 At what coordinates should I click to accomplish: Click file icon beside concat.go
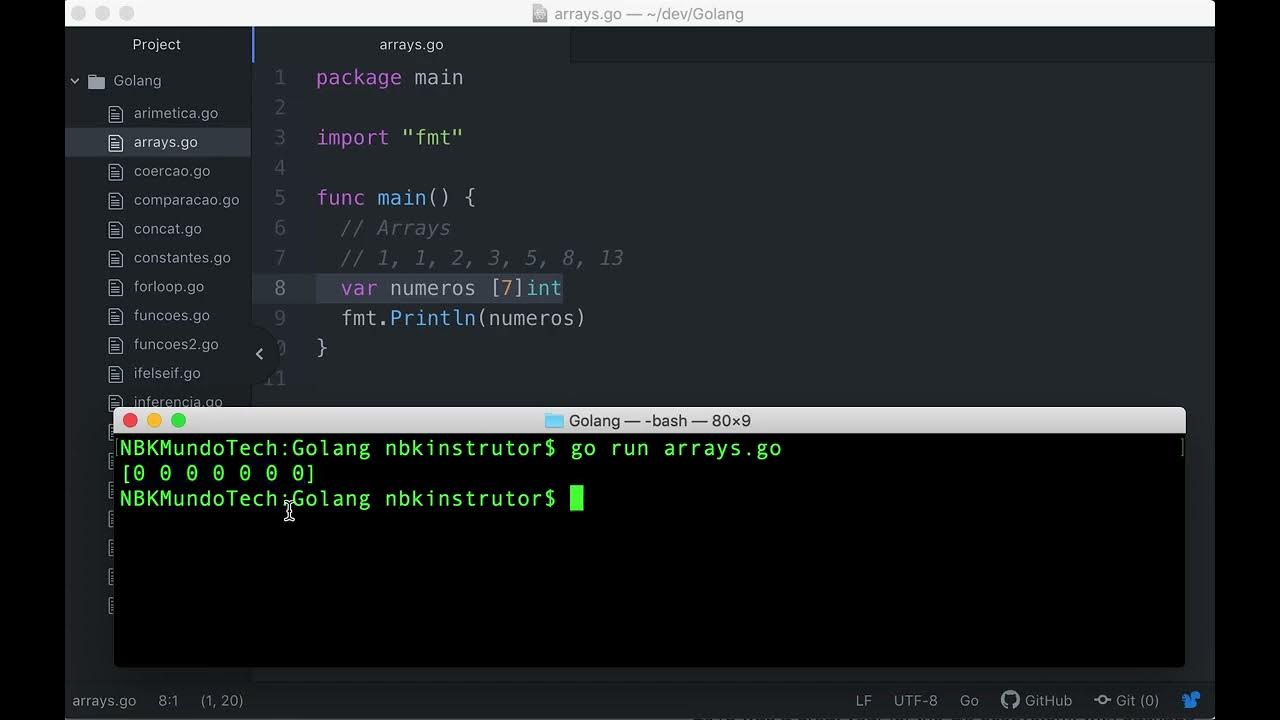click(x=116, y=229)
